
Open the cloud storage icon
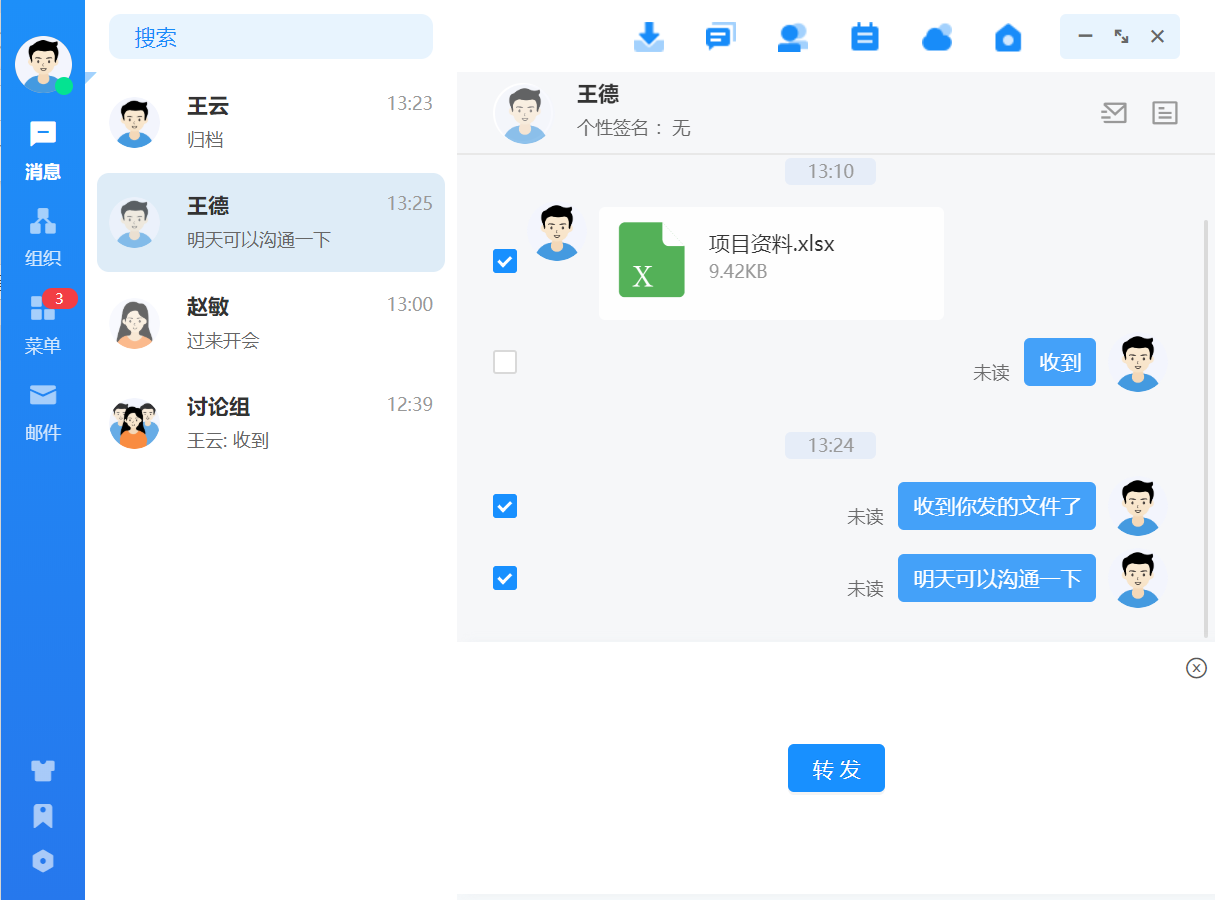936,37
